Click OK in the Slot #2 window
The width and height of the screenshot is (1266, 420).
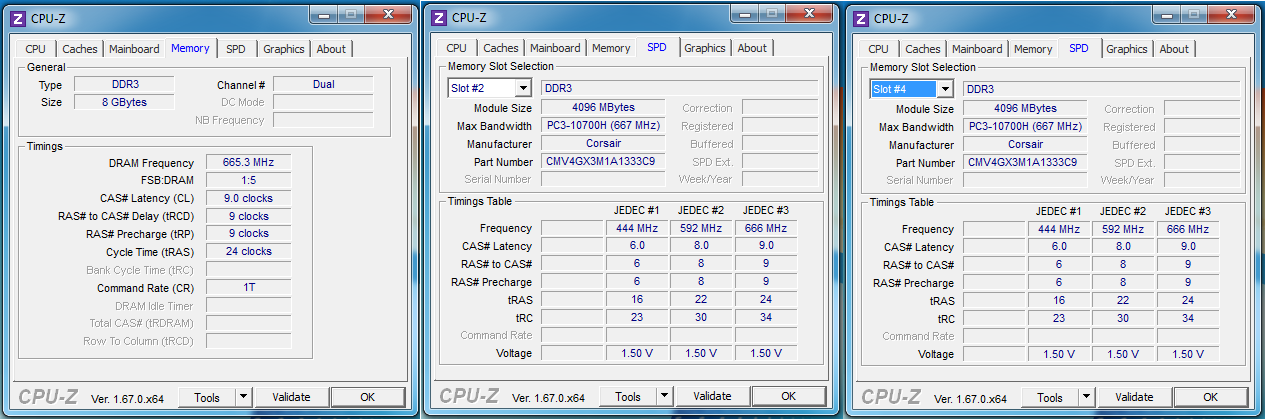coord(788,397)
